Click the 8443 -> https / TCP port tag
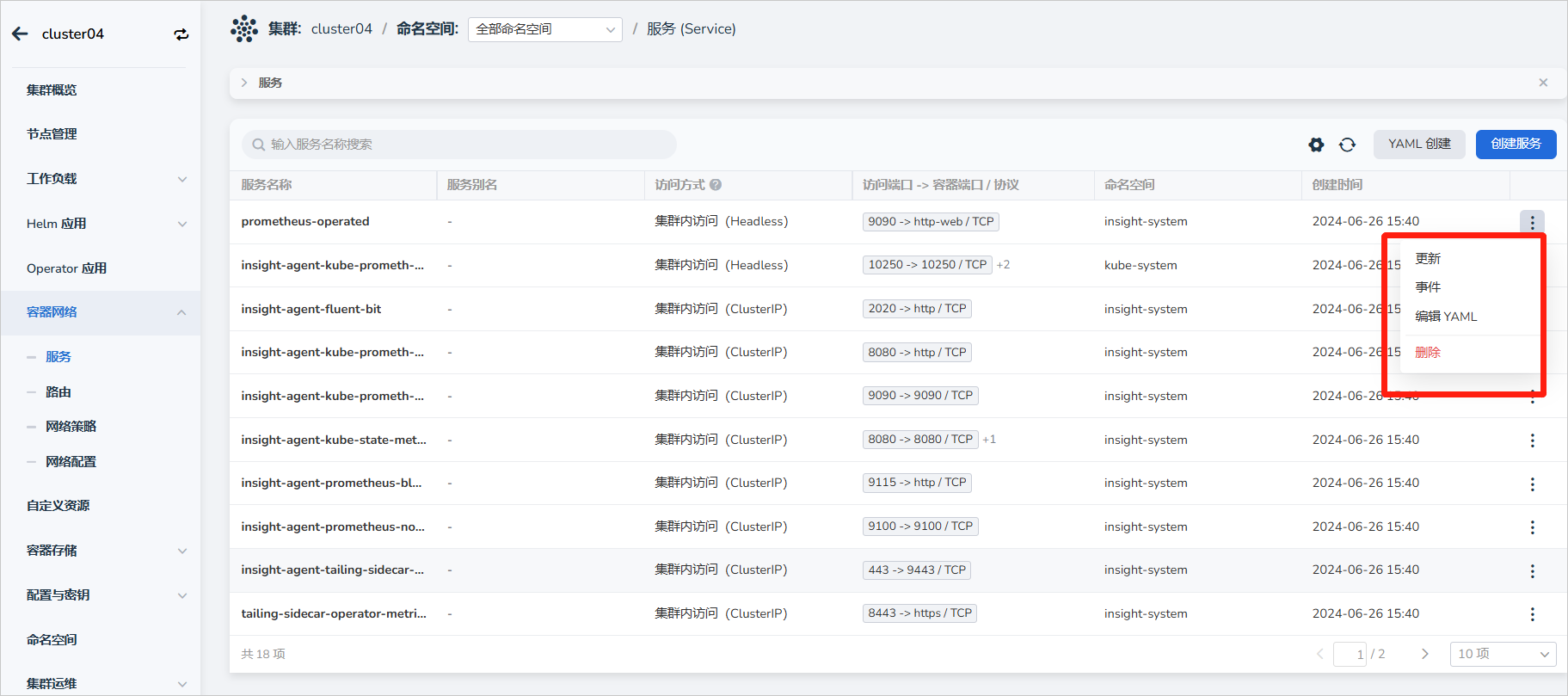Image resolution: width=1568 pixels, height=696 pixels. (x=919, y=613)
